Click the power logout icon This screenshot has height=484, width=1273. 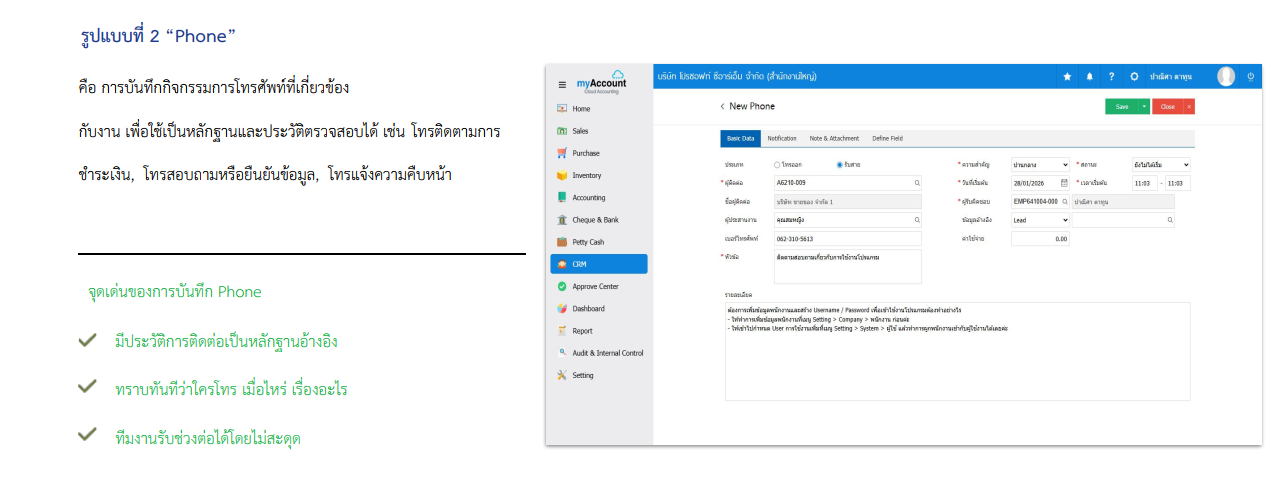tap(1251, 76)
